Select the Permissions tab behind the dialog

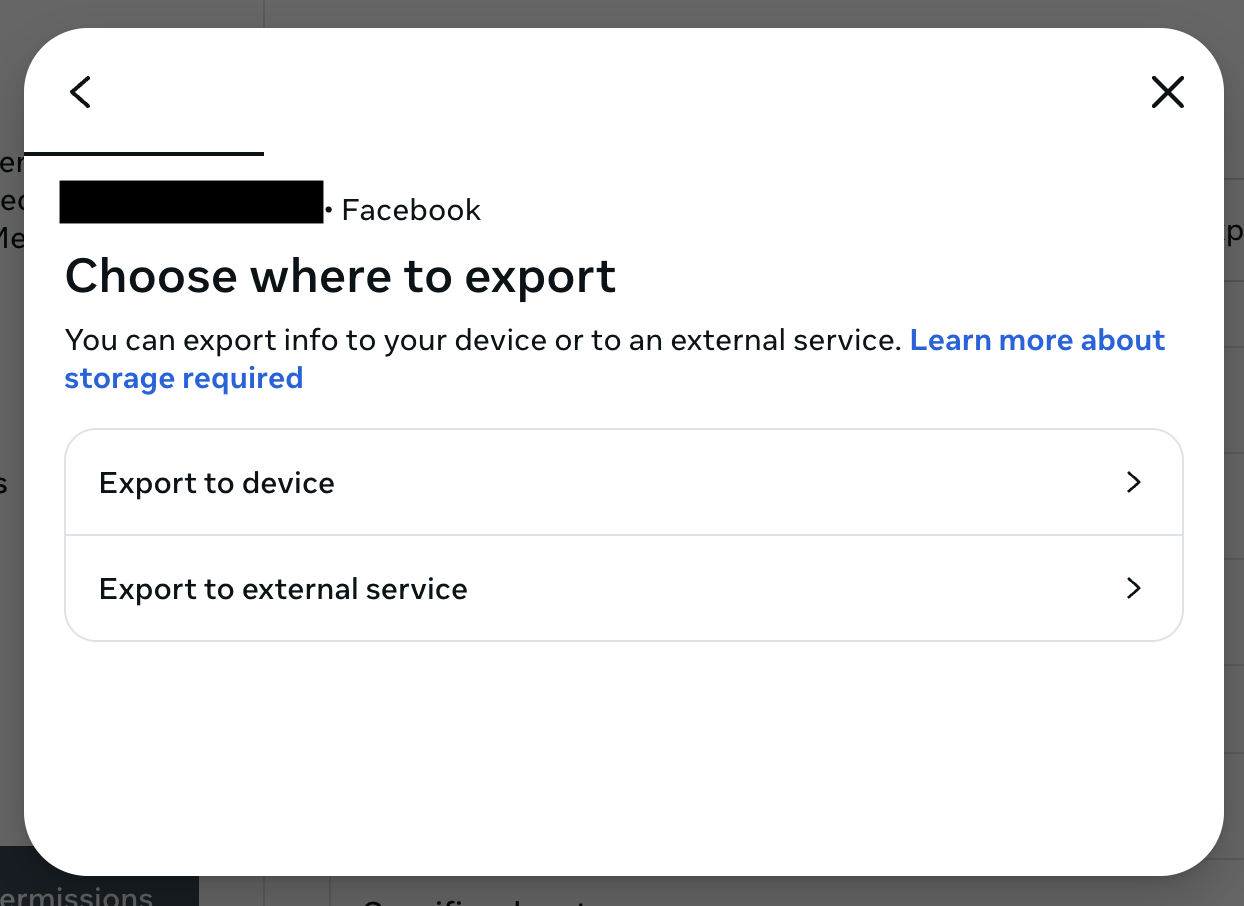pyautogui.click(x=75, y=895)
